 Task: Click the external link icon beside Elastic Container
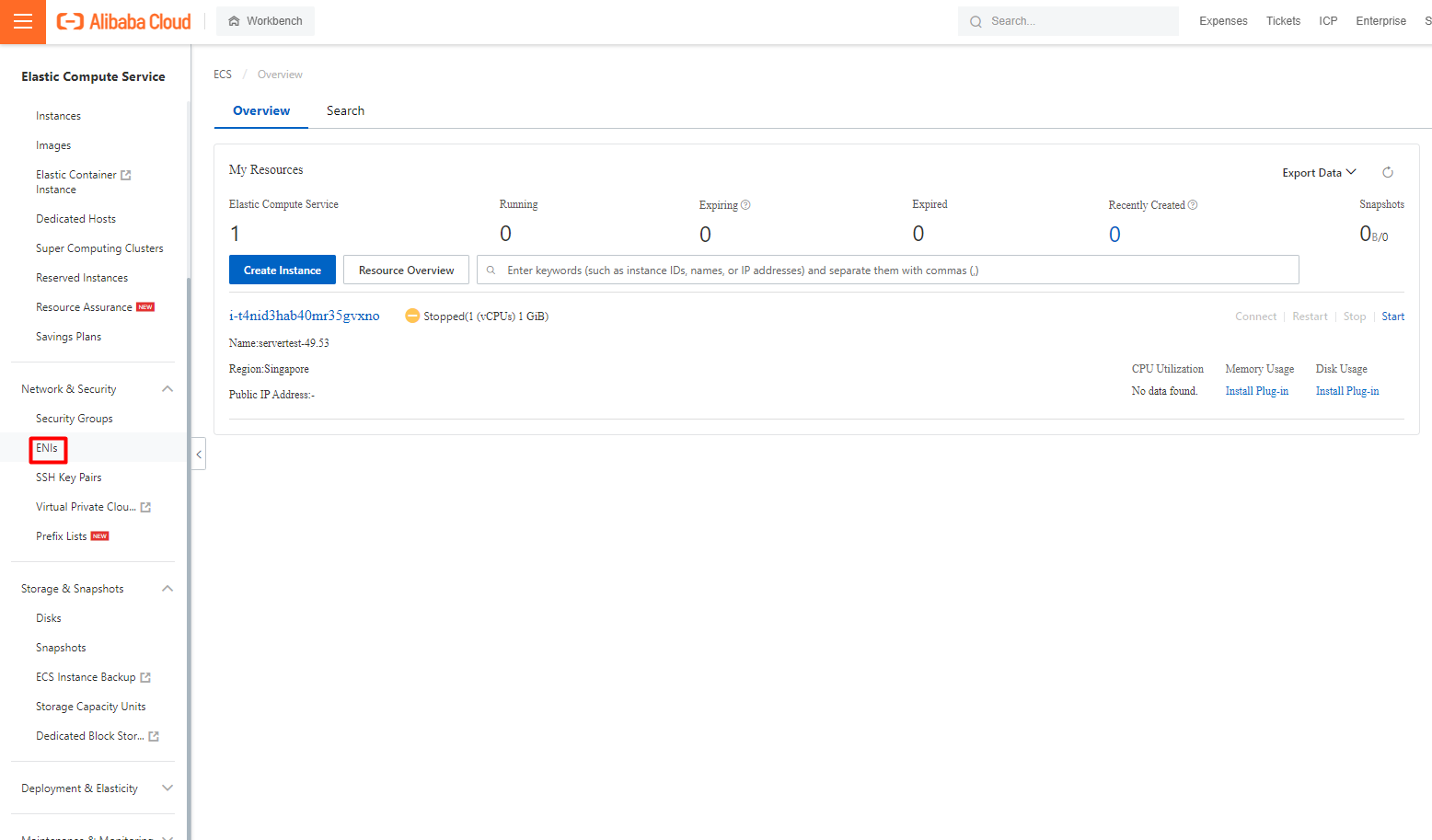coord(126,175)
